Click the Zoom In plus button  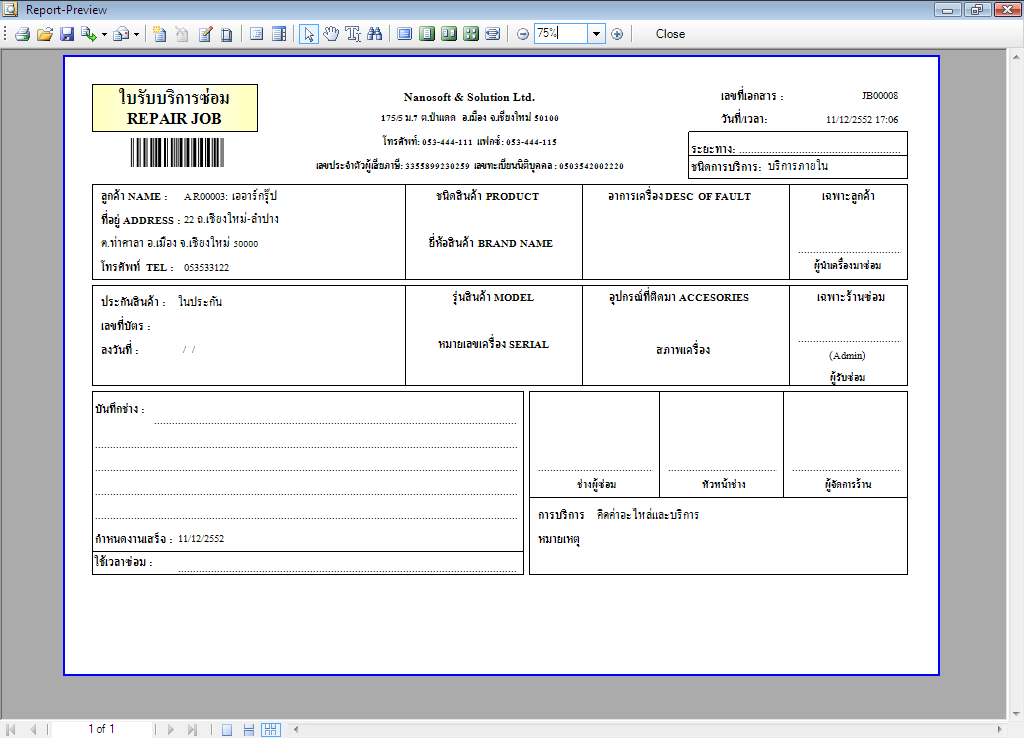pyautogui.click(x=617, y=34)
